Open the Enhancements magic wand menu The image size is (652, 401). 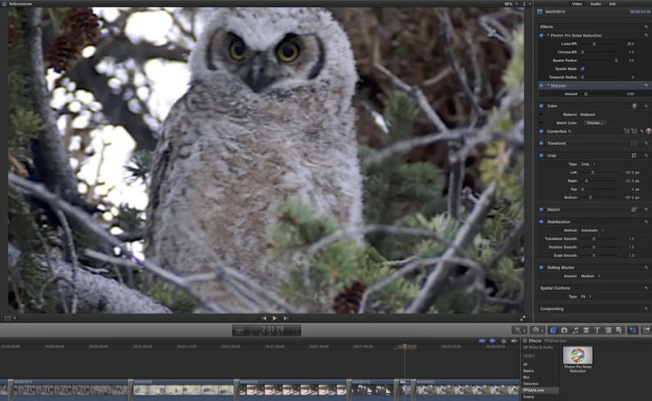coord(519,330)
